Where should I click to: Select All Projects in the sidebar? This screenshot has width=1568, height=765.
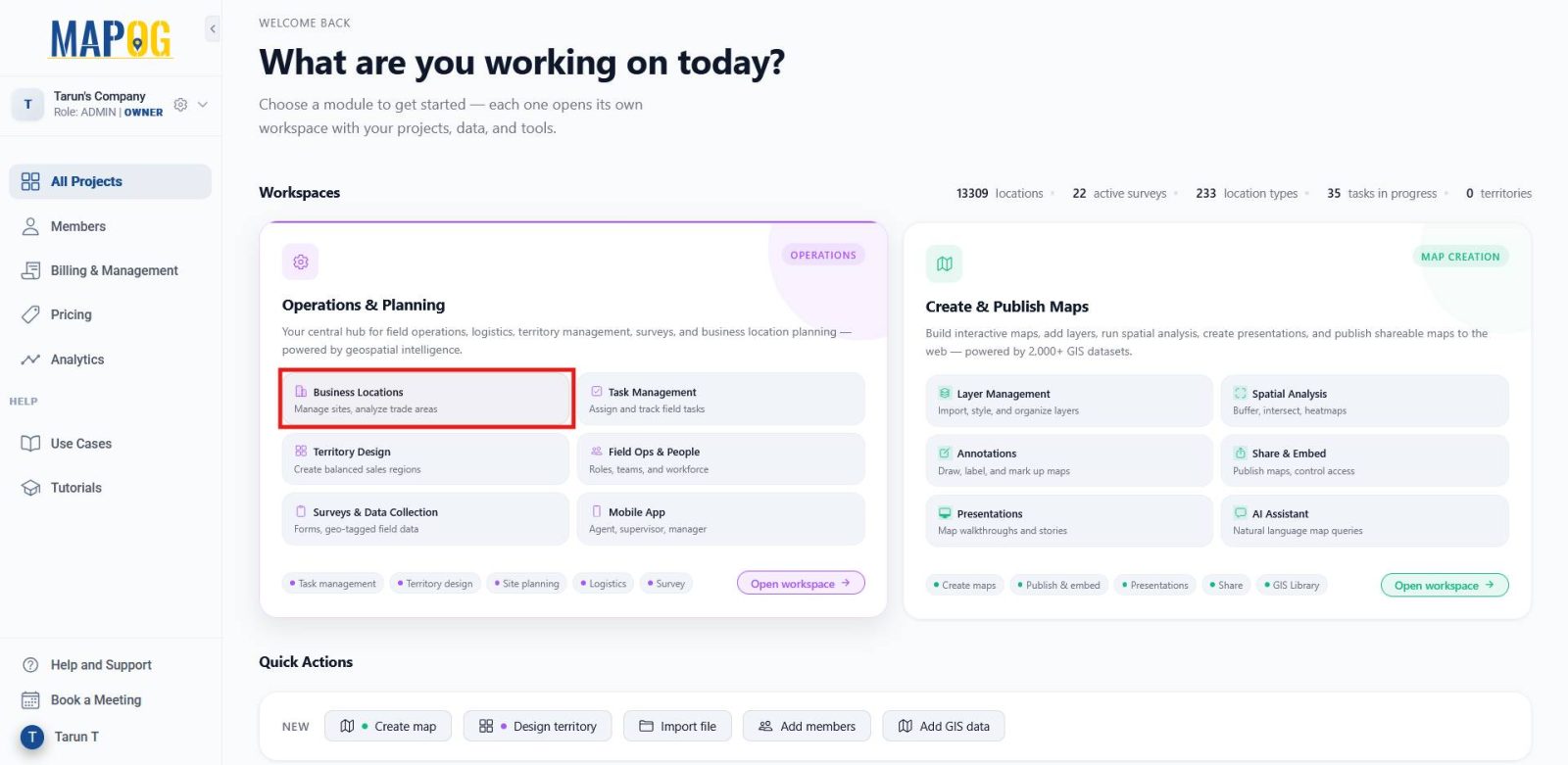click(110, 181)
